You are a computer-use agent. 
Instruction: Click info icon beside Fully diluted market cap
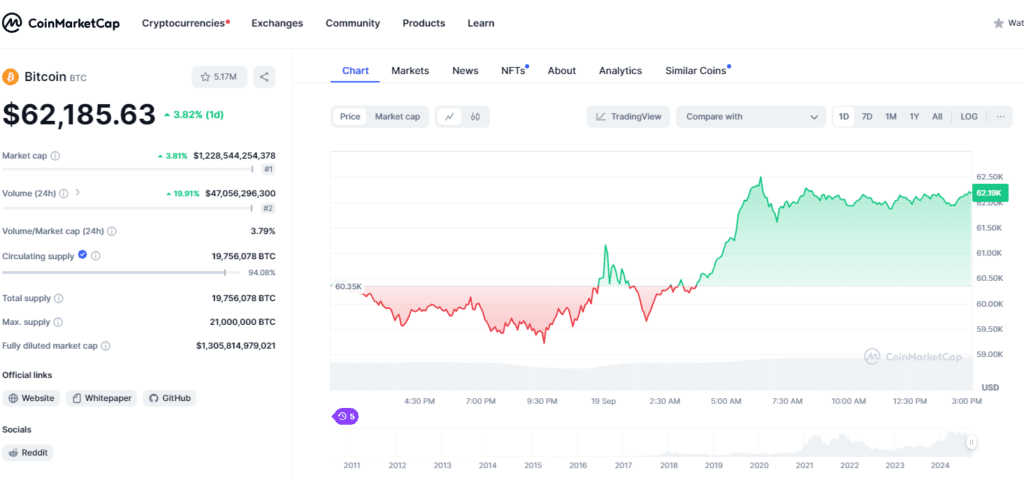[x=105, y=346]
